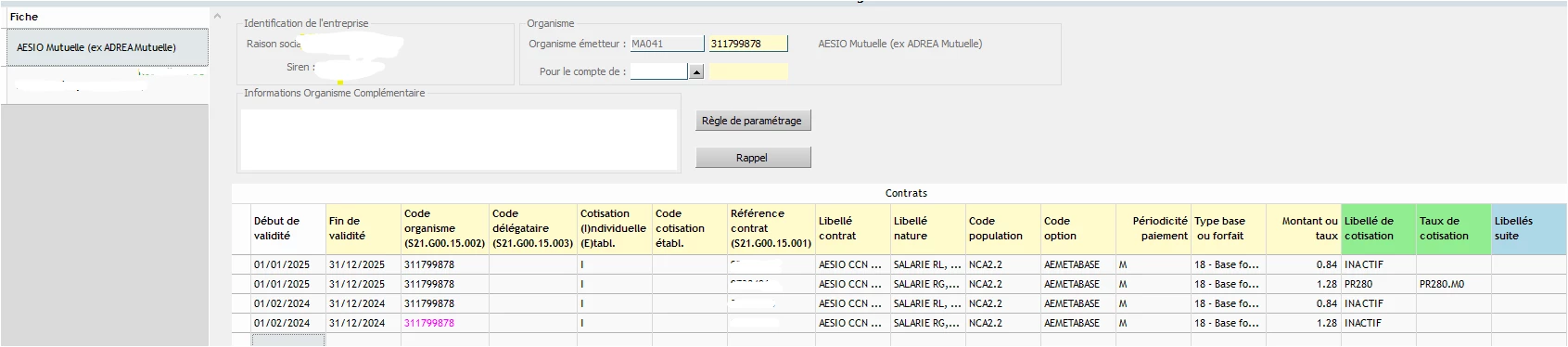Image resolution: width=1568 pixels, height=347 pixels.
Task: Click the magenta 311799878 code cell
Action: 445,323
